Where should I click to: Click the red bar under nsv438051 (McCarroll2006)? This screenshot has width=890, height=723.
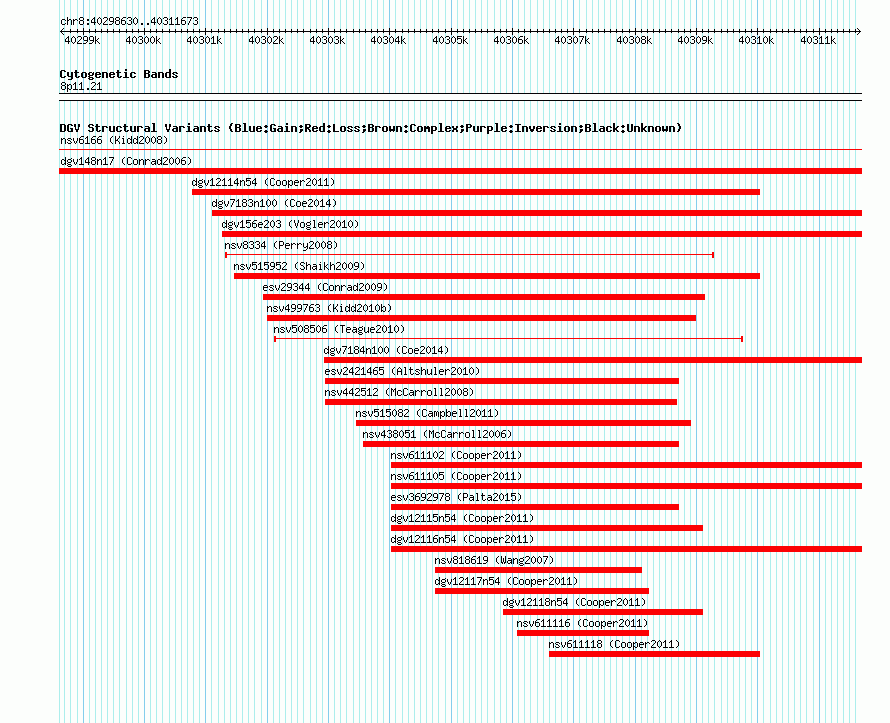click(520, 444)
